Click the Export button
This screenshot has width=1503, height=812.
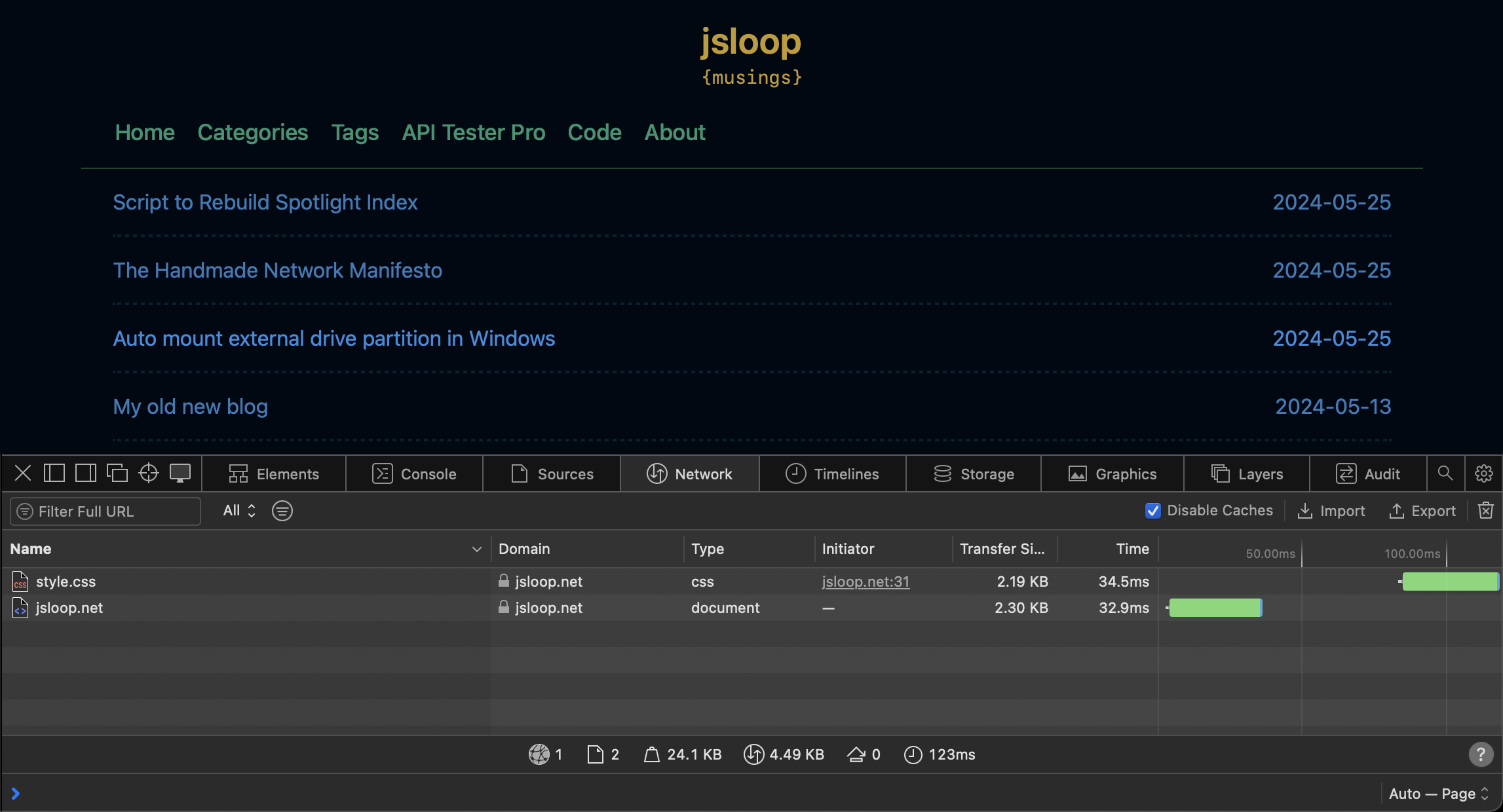(x=1422, y=511)
